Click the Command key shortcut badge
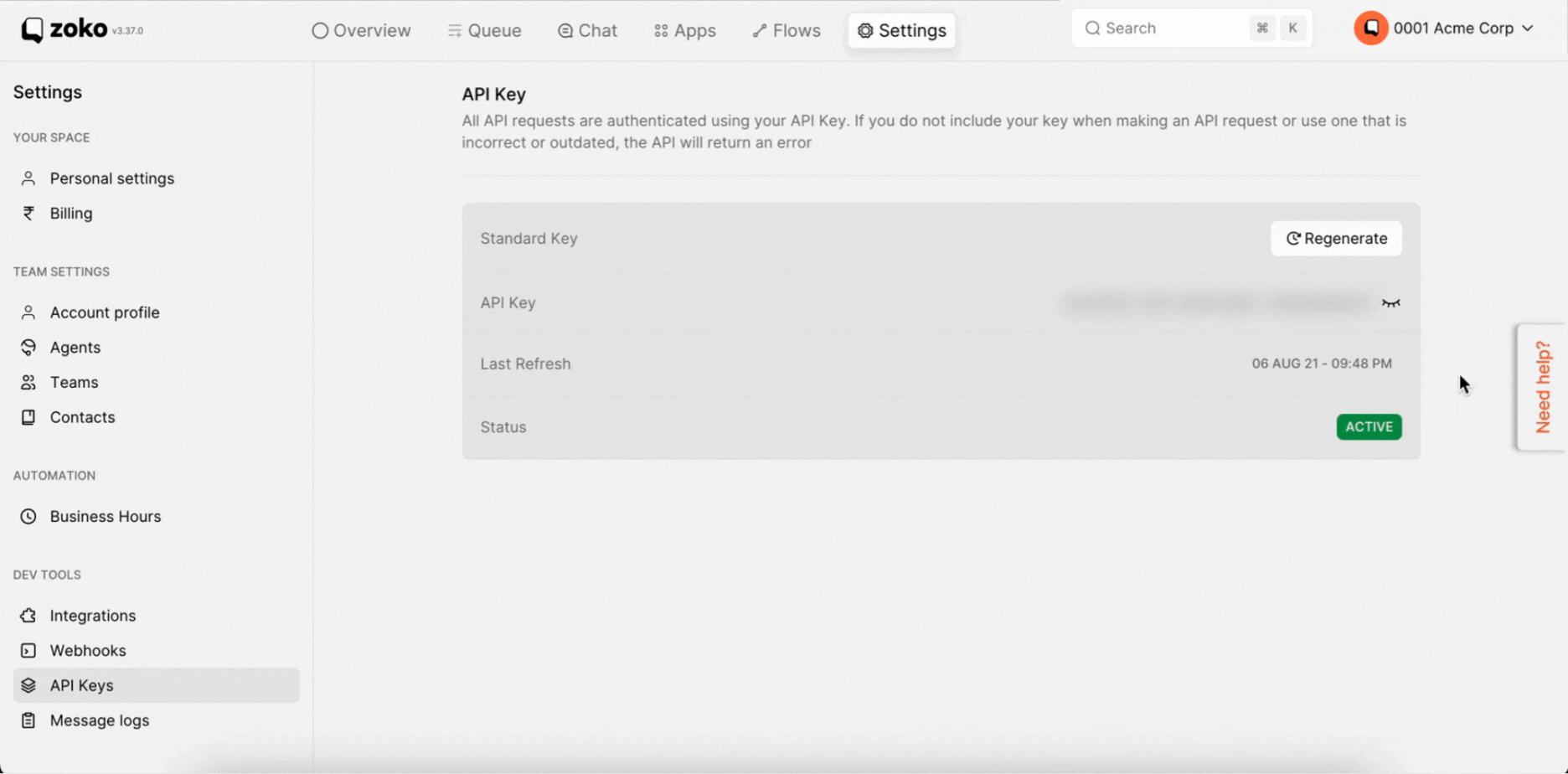This screenshot has height=774, width=1568. tap(1262, 28)
